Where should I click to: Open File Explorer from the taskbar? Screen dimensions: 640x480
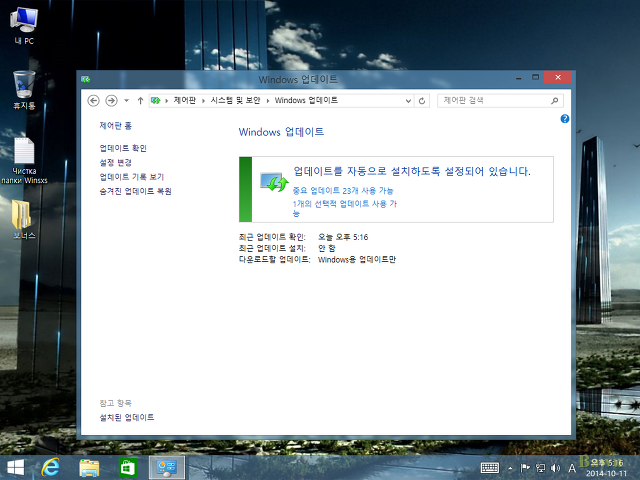pyautogui.click(x=89, y=468)
